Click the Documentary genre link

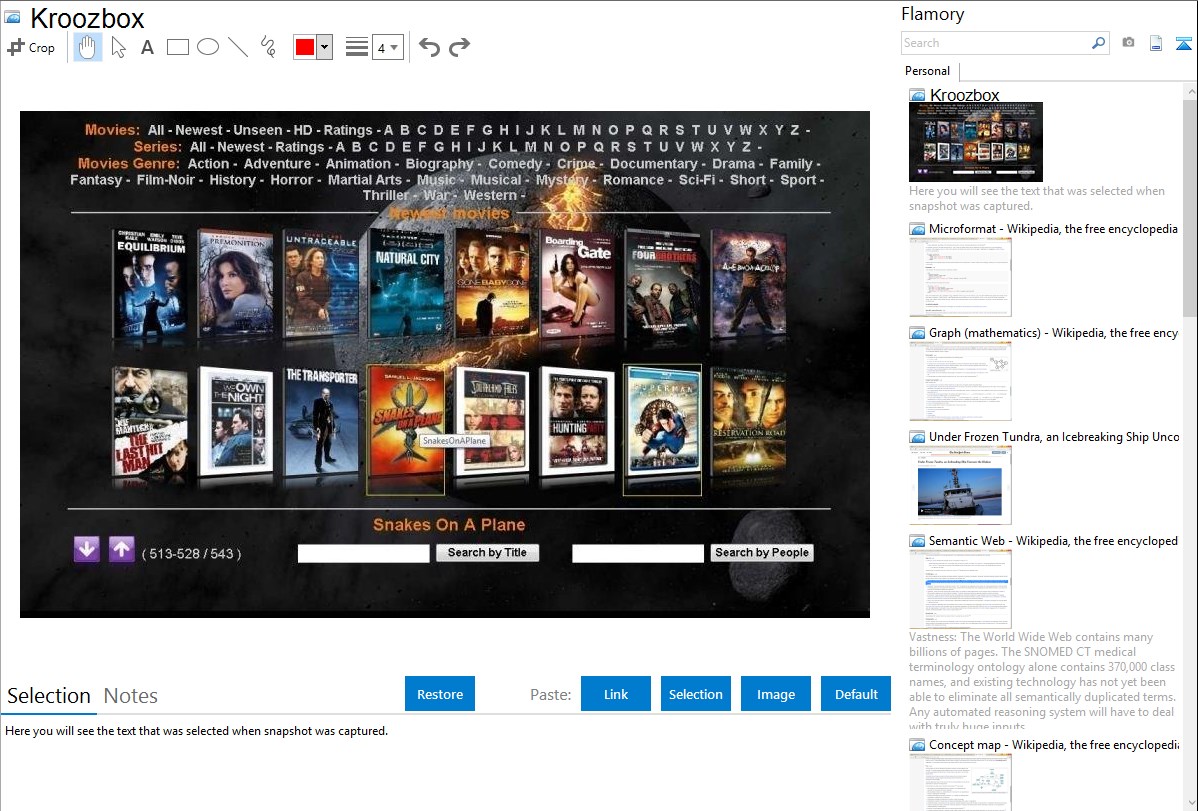(653, 164)
